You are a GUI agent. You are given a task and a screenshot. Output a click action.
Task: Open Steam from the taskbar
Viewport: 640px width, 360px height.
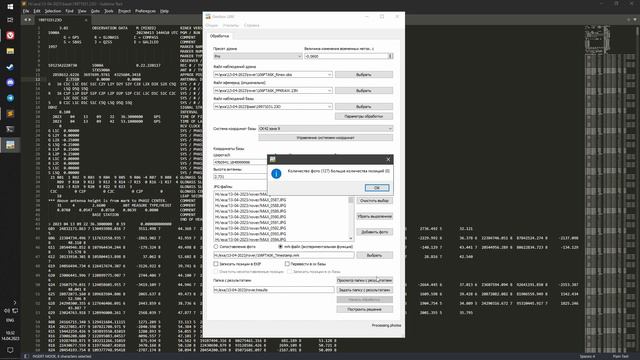(x=10, y=67)
